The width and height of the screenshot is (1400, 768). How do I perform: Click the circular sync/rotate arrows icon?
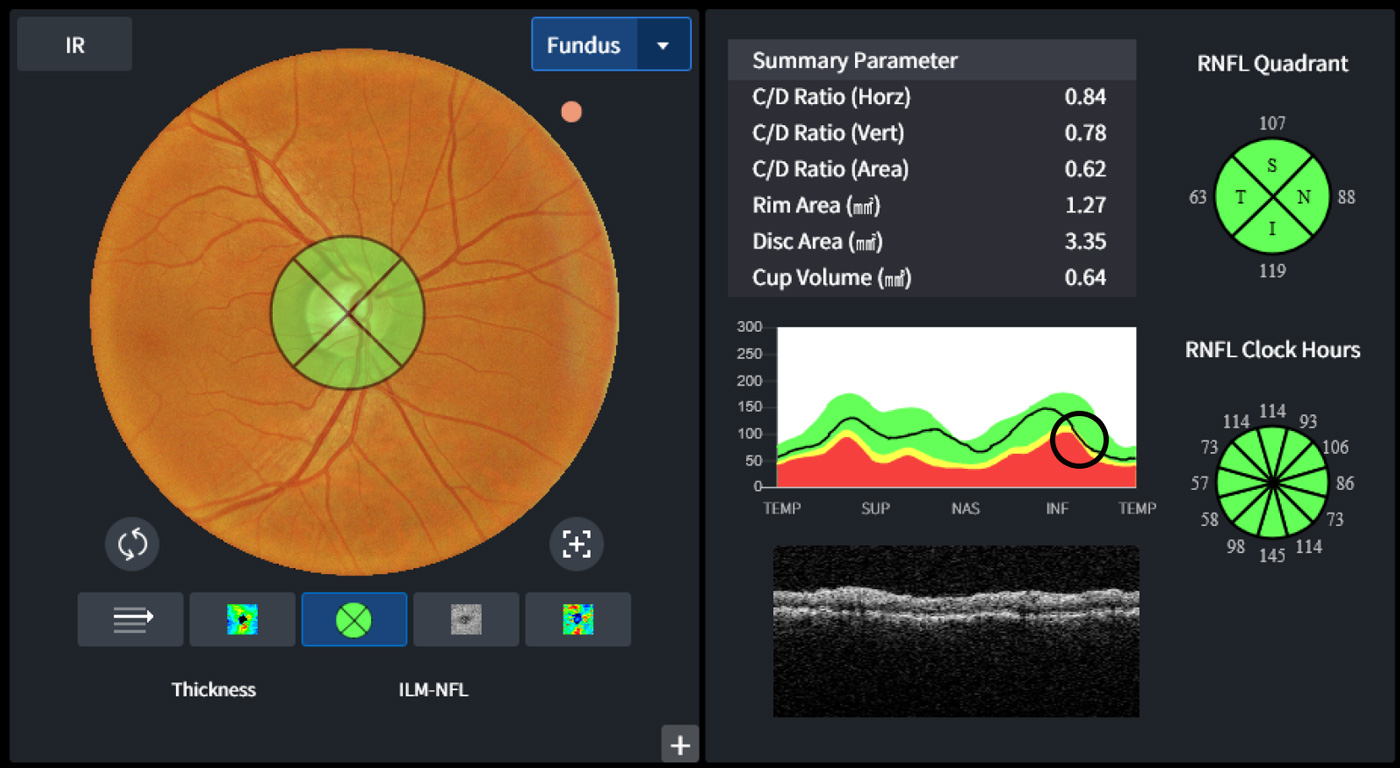point(132,544)
